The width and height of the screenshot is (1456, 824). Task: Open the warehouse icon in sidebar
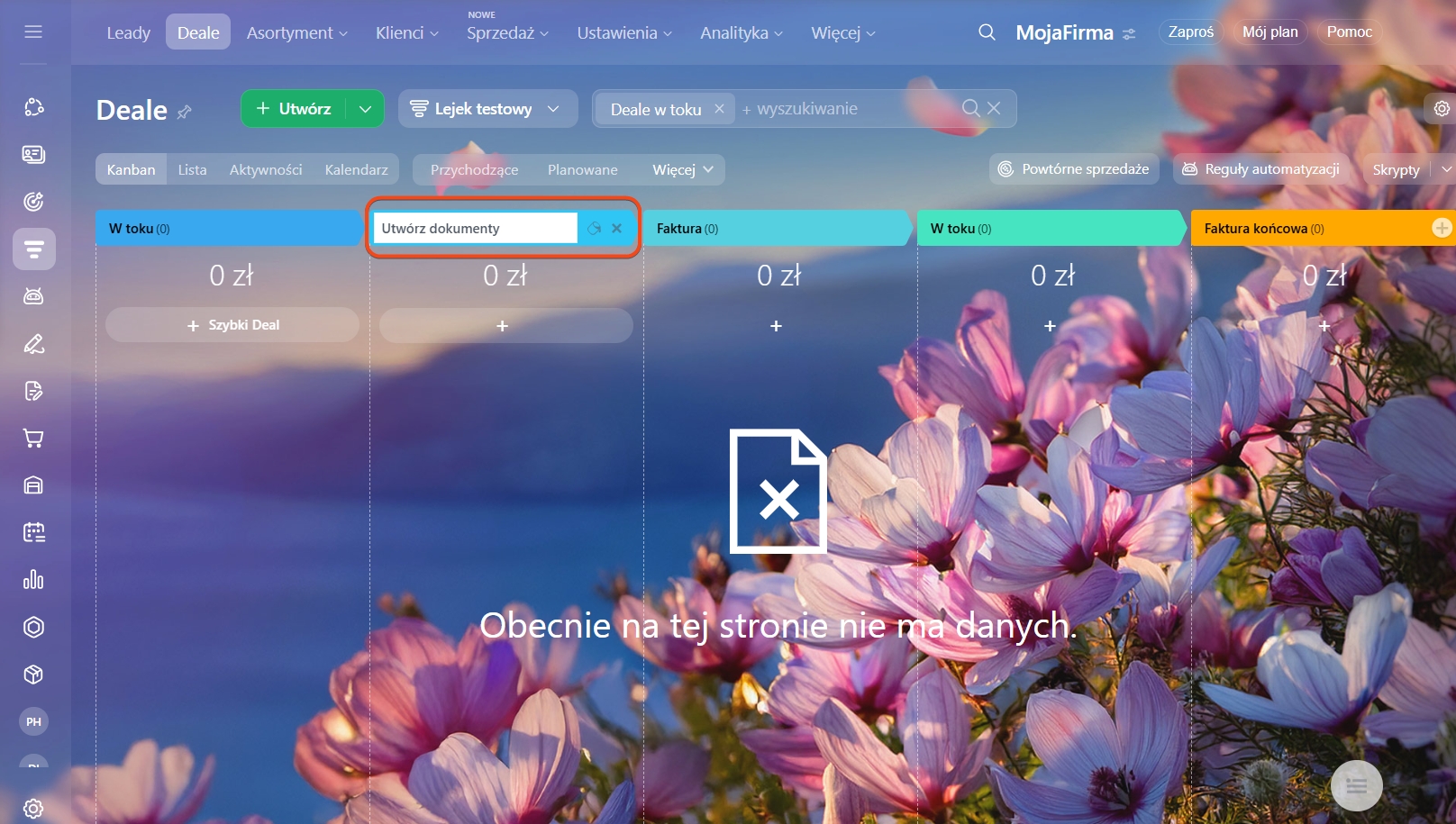33,485
